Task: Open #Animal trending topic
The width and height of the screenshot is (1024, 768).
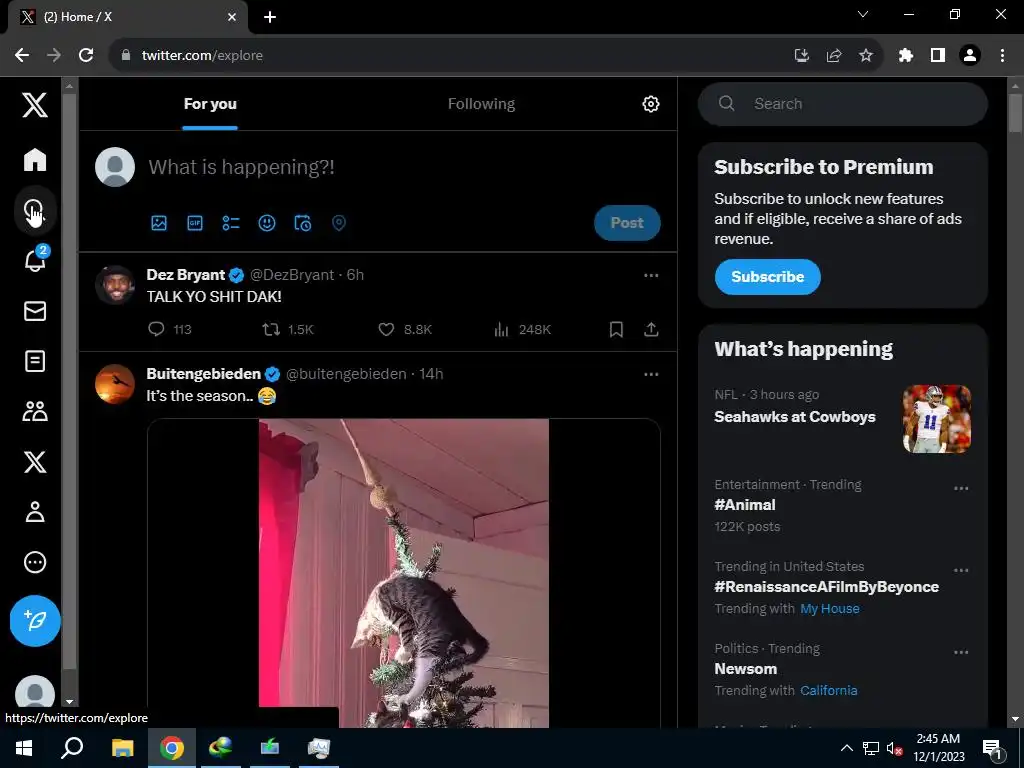Action: [x=745, y=505]
